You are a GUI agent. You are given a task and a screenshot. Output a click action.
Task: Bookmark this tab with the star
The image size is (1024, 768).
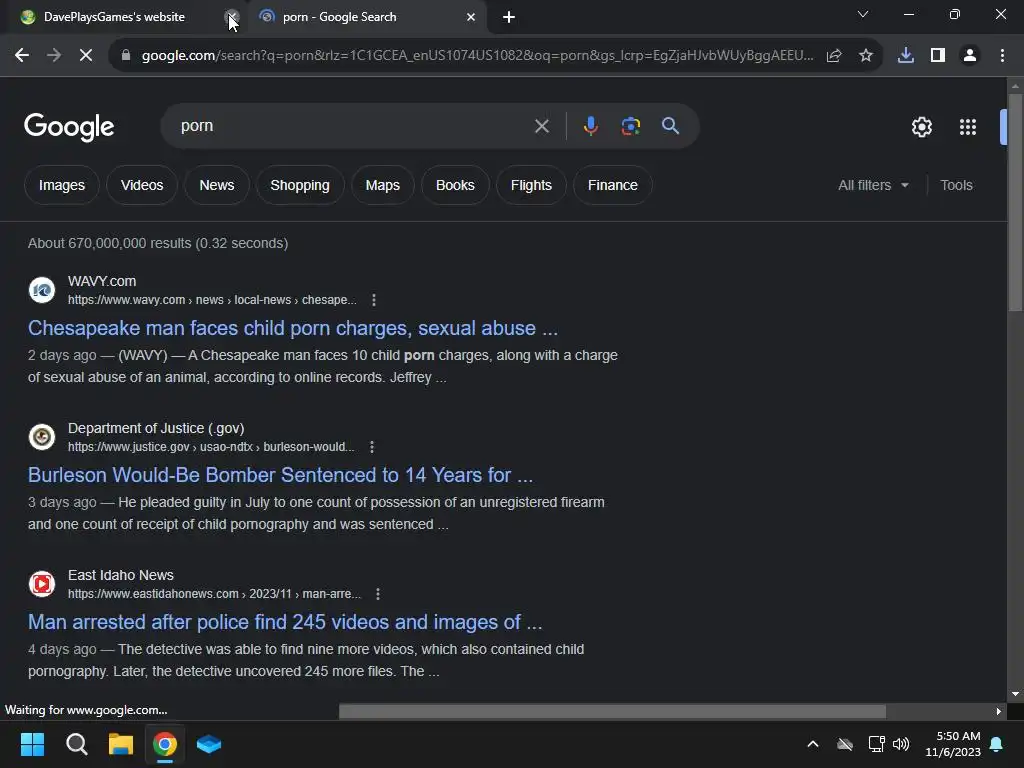coord(866,56)
